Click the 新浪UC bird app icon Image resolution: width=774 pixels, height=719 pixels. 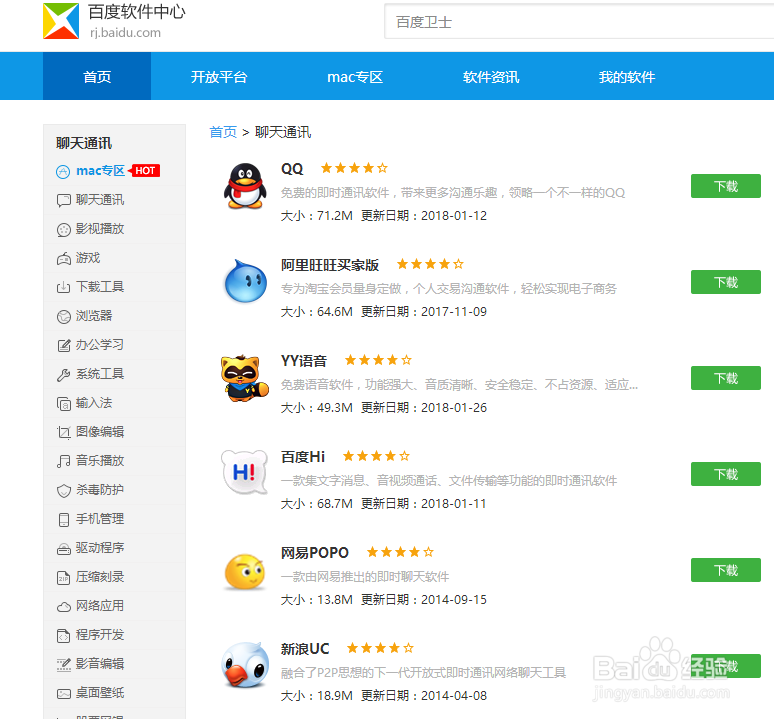point(245,665)
